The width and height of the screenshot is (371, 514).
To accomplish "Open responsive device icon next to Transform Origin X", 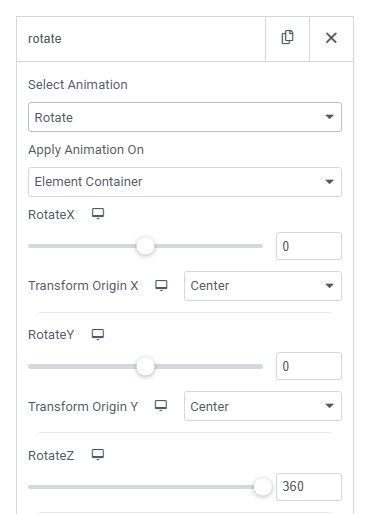I will click(x=161, y=285).
